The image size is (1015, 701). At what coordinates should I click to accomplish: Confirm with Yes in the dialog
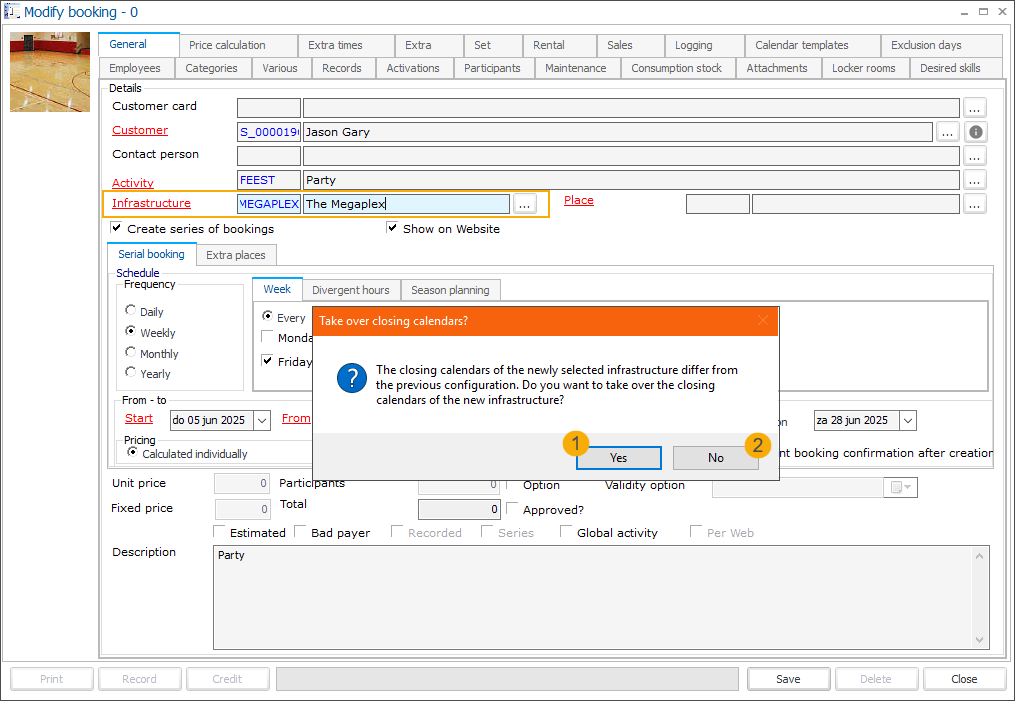click(618, 457)
